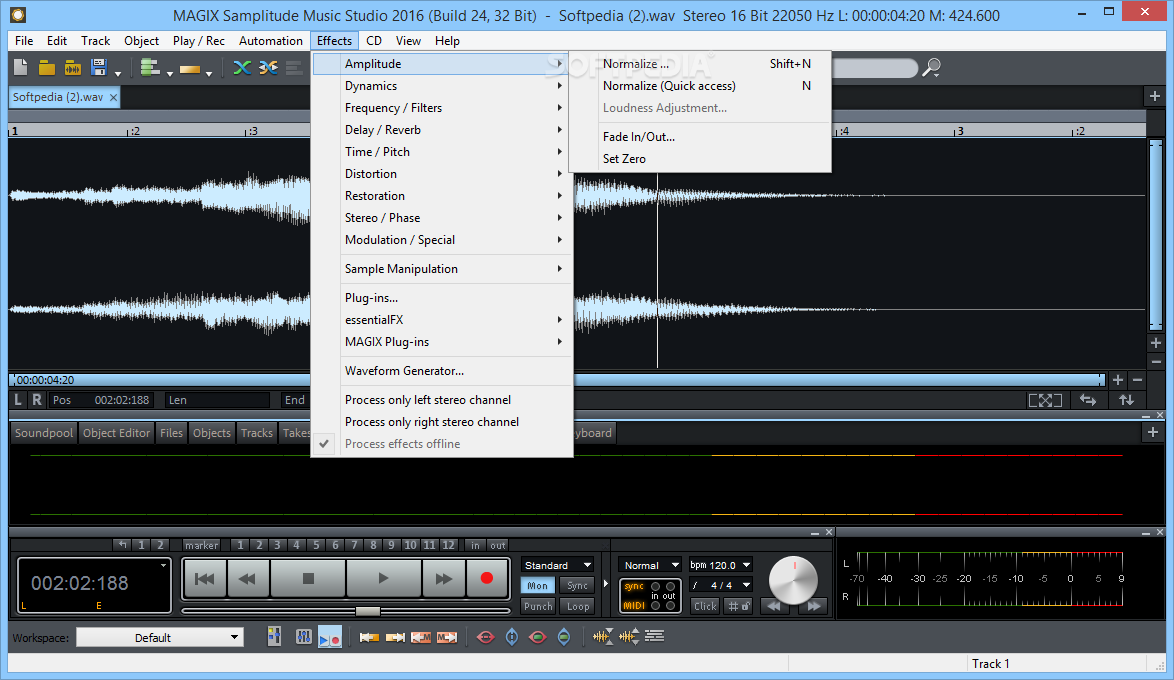Close the Softpedia (2).wav tab
The width and height of the screenshot is (1174, 680).
pyautogui.click(x=114, y=97)
